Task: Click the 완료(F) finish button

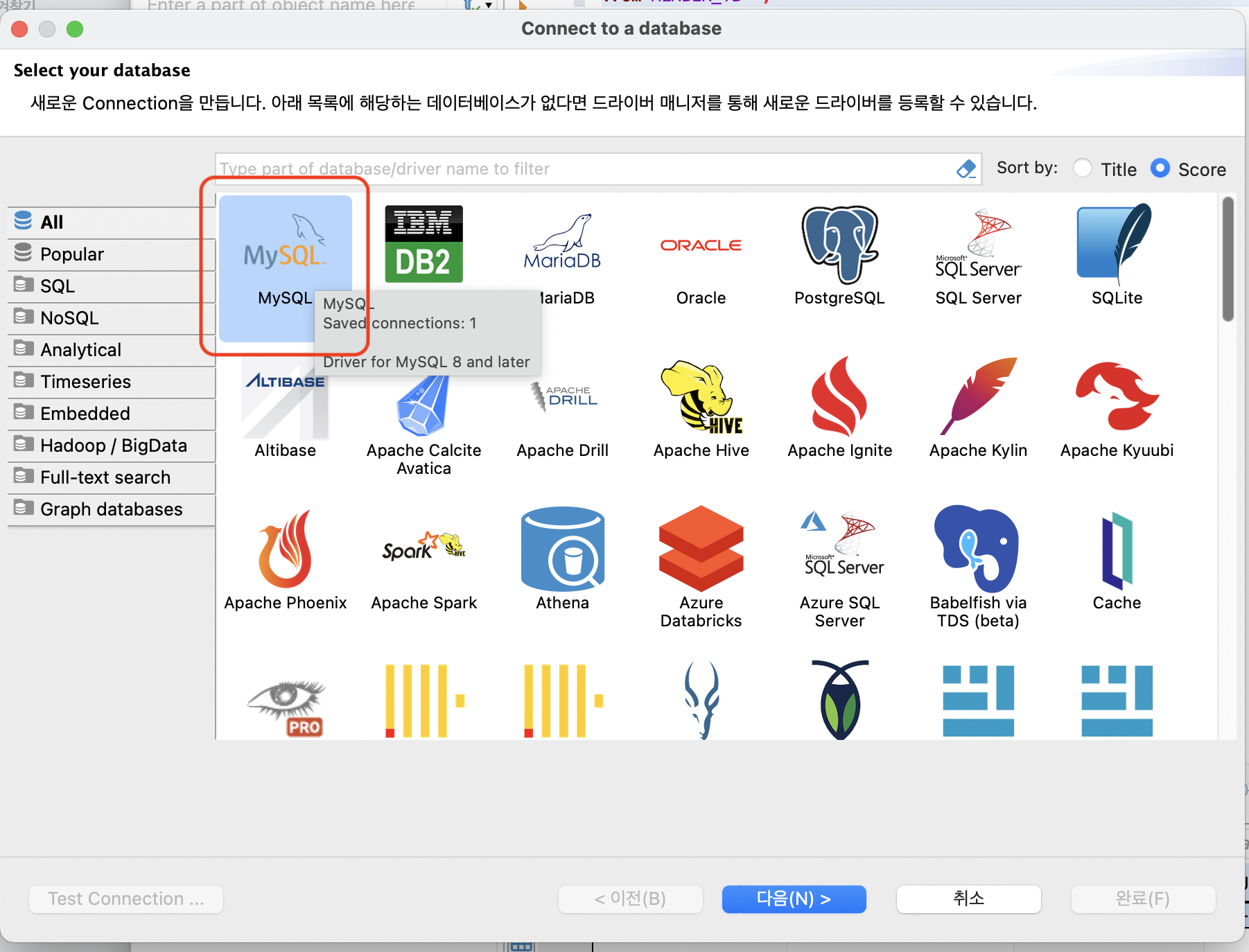Action: (1144, 899)
